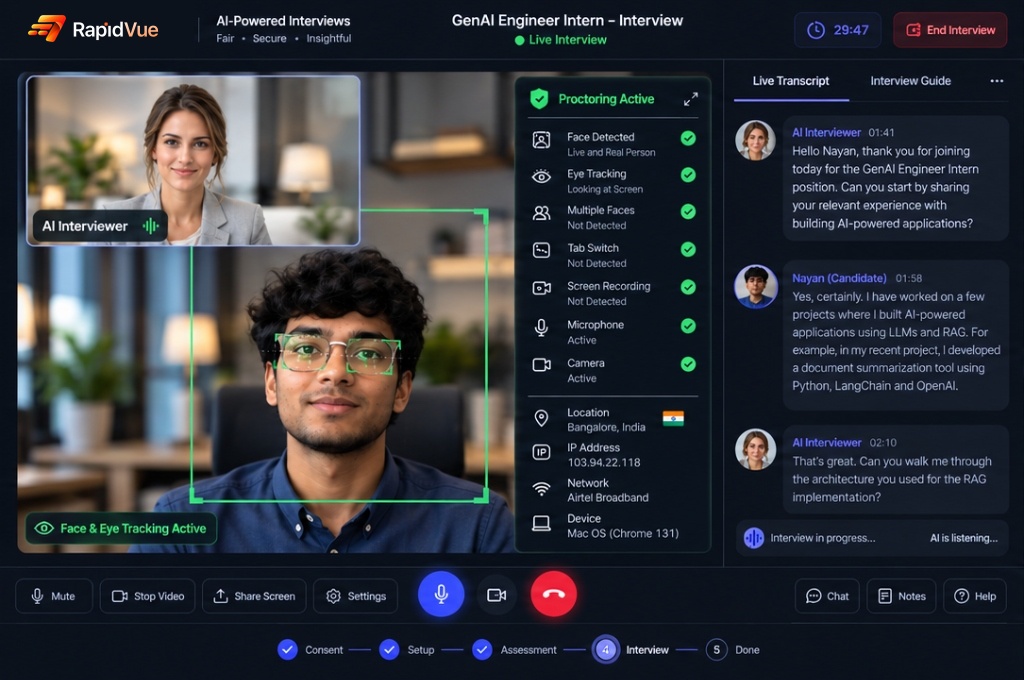1024x680 pixels.
Task: Click the Device laptop icon
Action: tap(541, 523)
